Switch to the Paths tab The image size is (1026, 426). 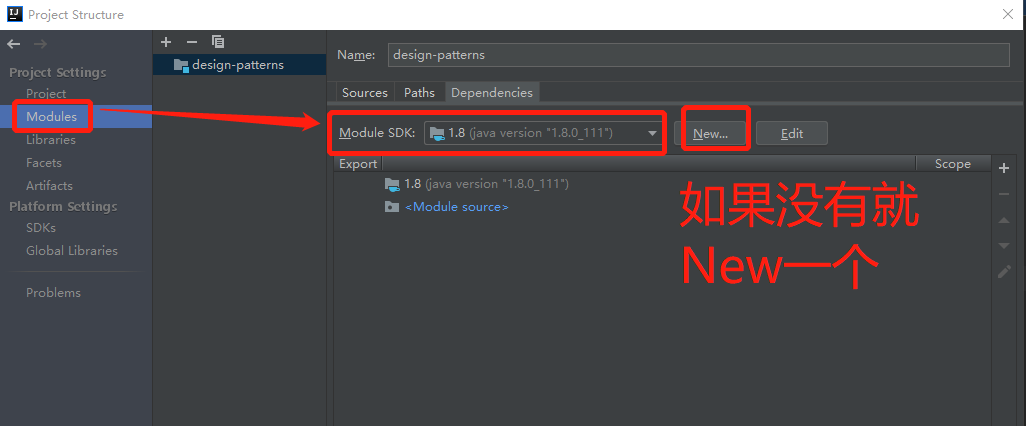419,93
